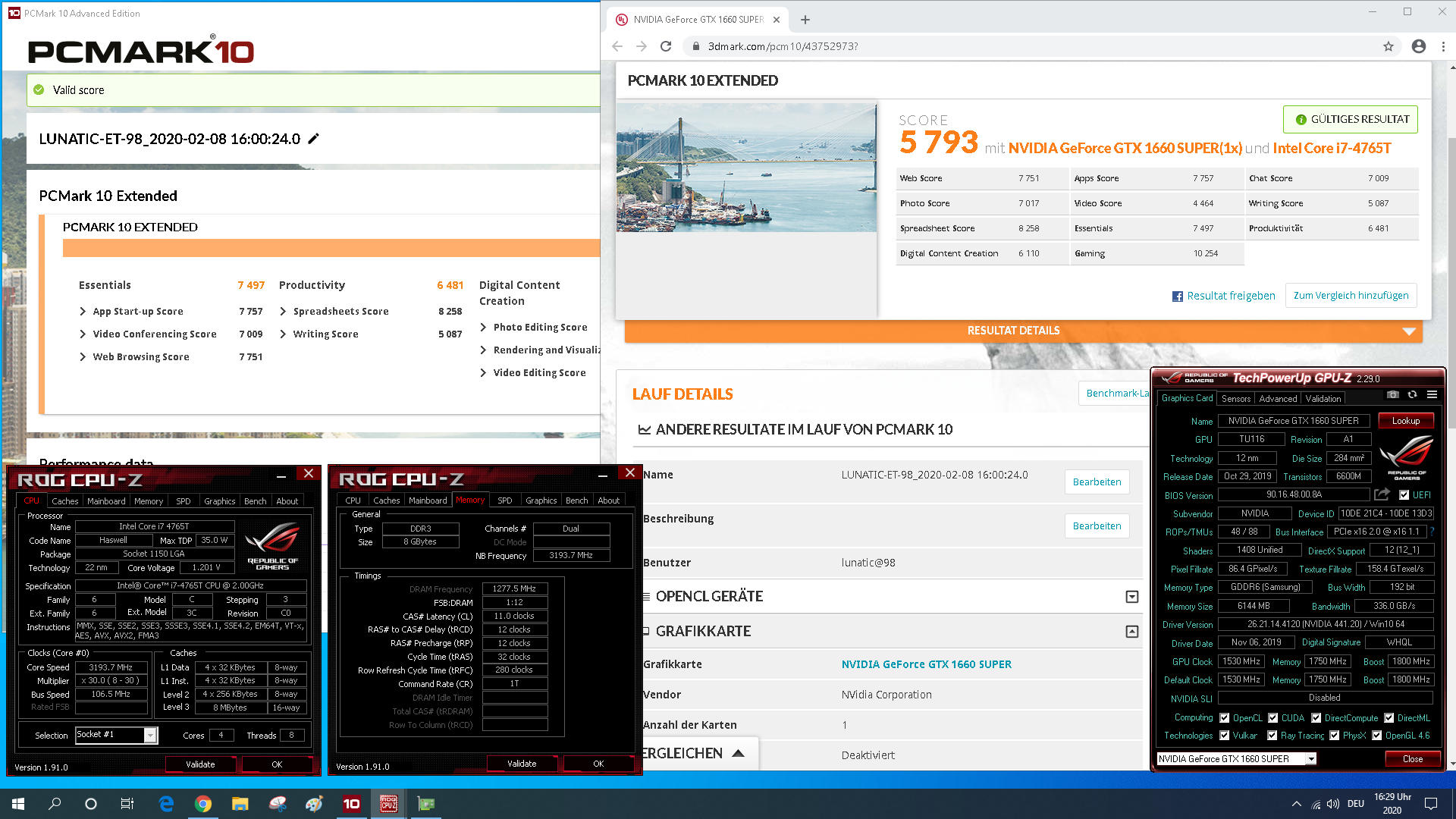Click the Facebook icon next to Resultat freigeben
This screenshot has width=1456, height=819.
tap(1177, 297)
